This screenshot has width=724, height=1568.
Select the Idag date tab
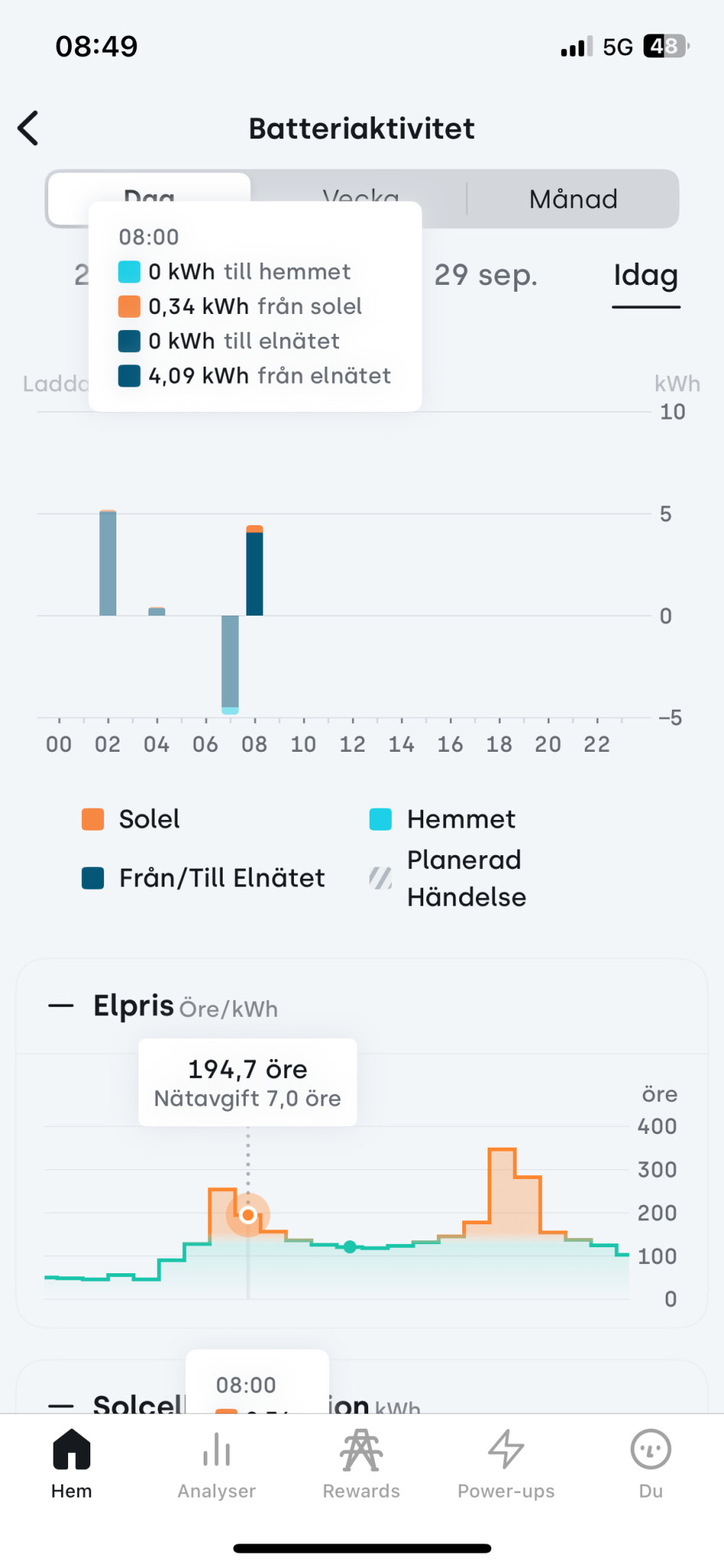pos(645,276)
